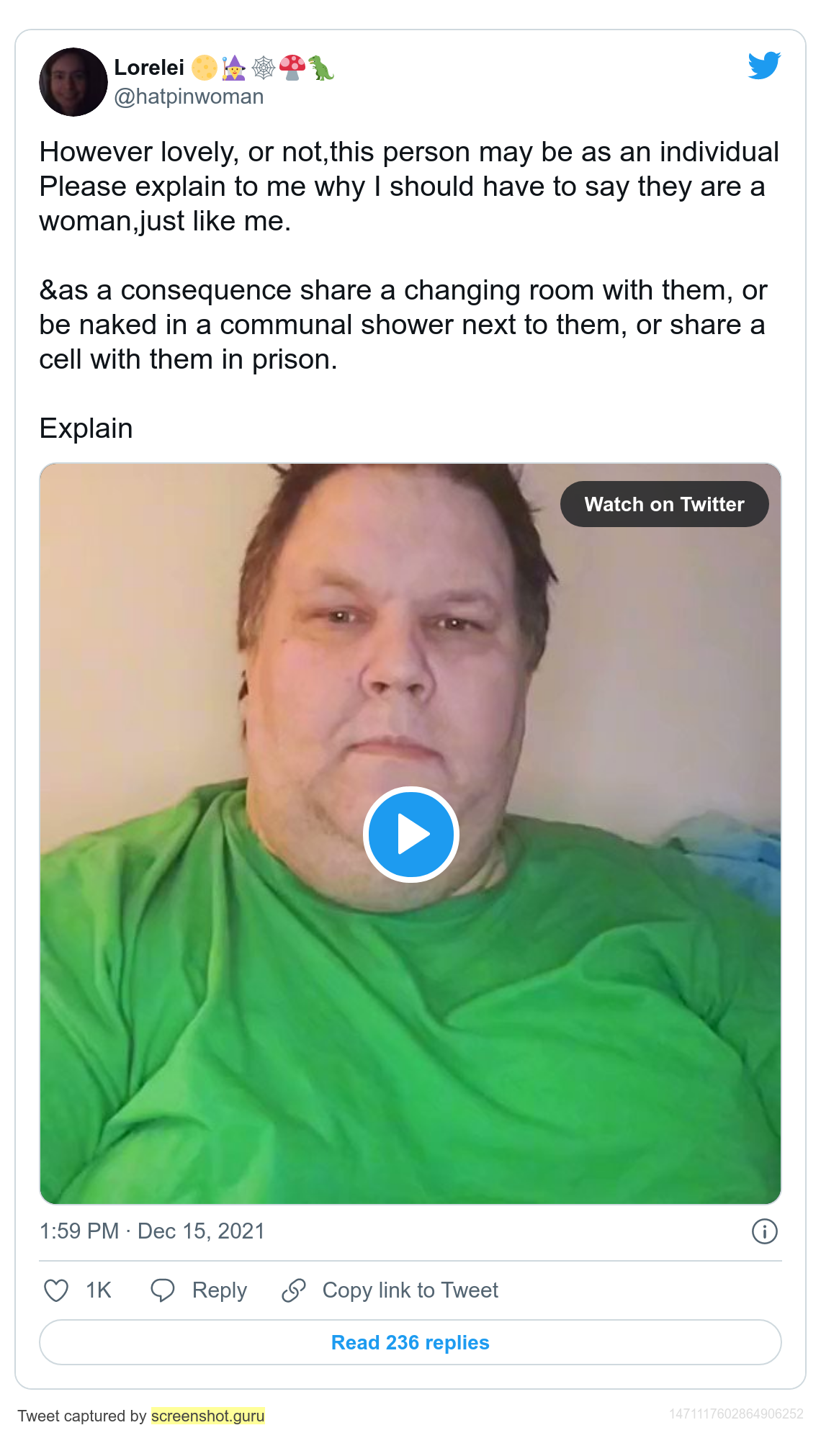Click the Reply label
The image size is (821, 1456).
(219, 1290)
